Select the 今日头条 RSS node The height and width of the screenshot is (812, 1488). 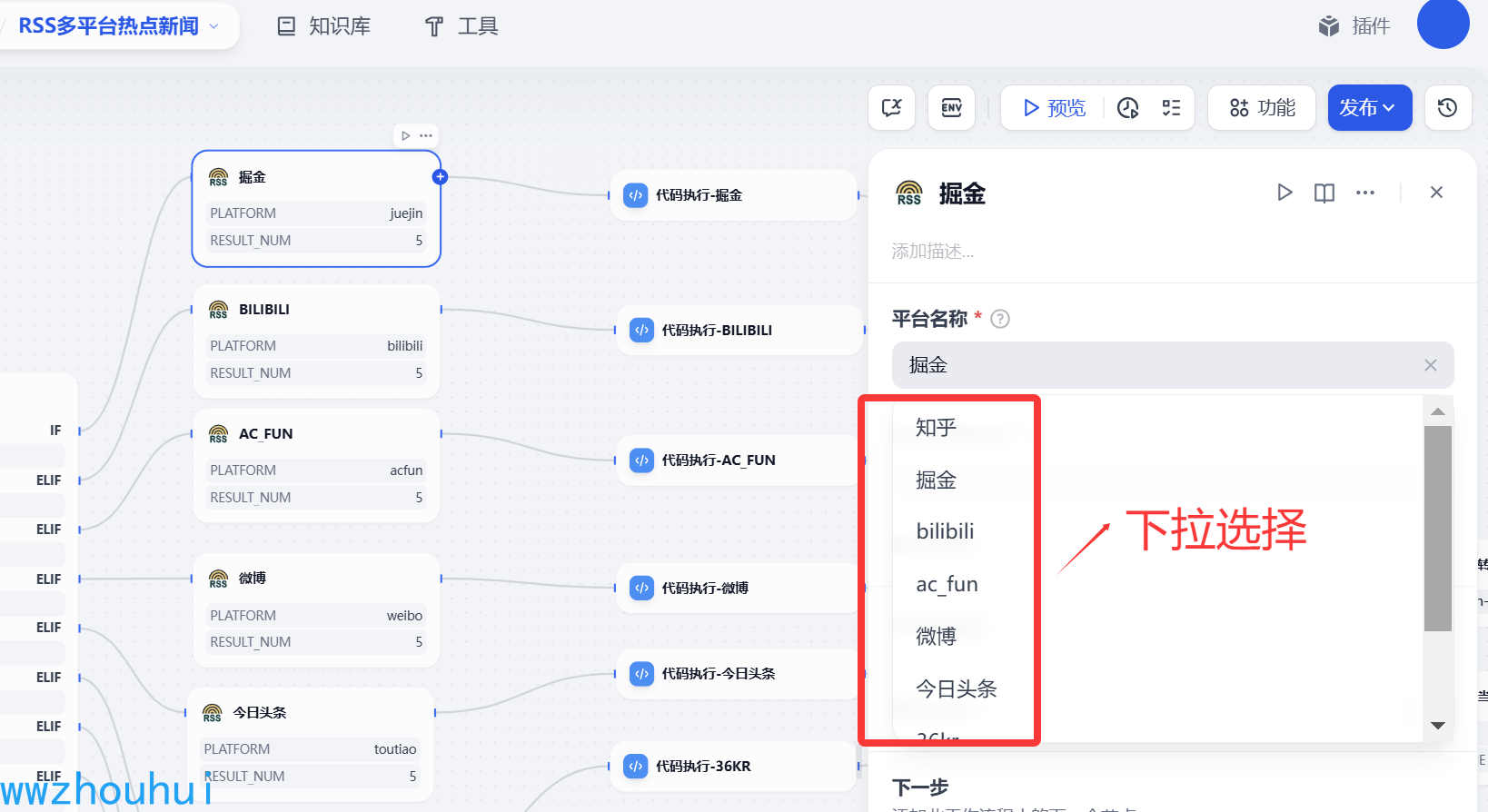pos(311,745)
